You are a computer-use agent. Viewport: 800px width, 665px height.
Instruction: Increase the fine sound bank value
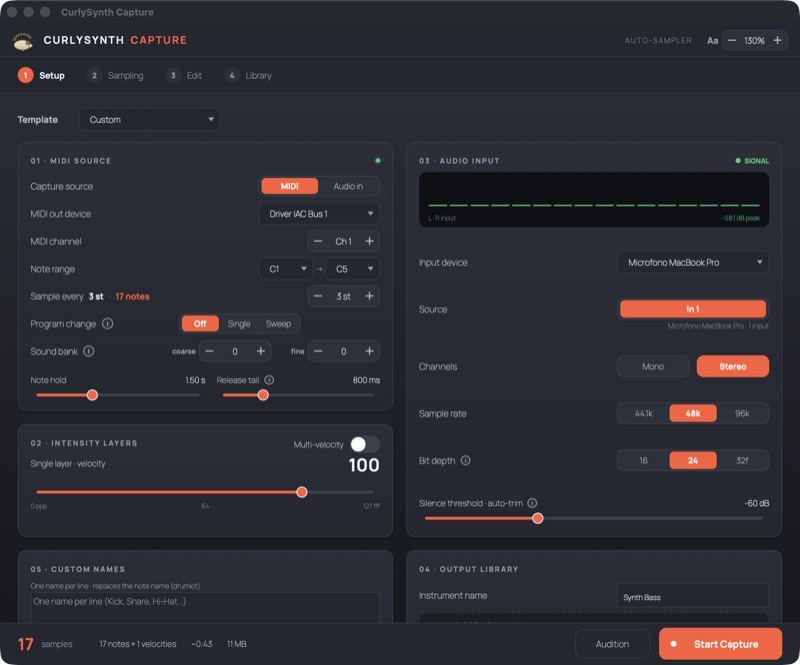[x=369, y=351]
